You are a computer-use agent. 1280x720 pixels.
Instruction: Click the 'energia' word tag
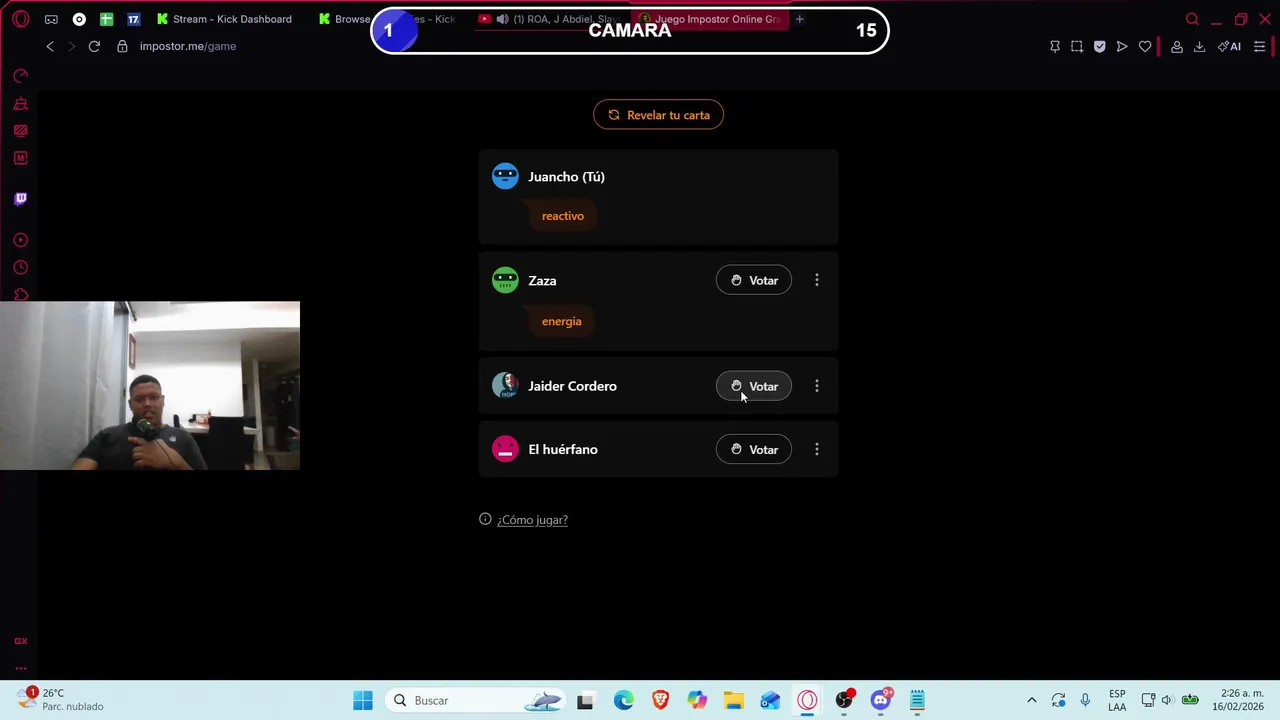click(x=562, y=321)
